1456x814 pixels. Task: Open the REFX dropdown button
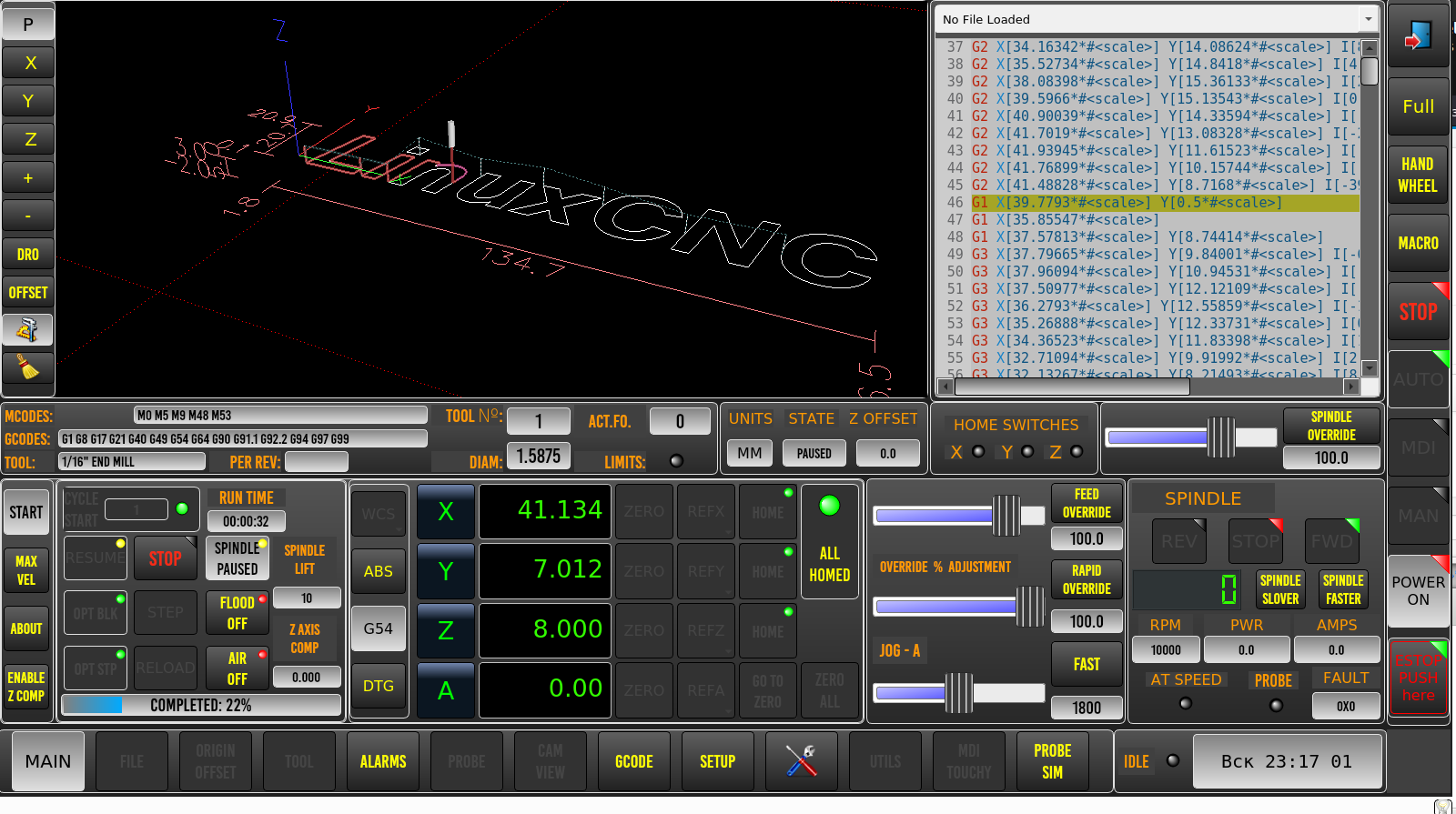coord(706,511)
